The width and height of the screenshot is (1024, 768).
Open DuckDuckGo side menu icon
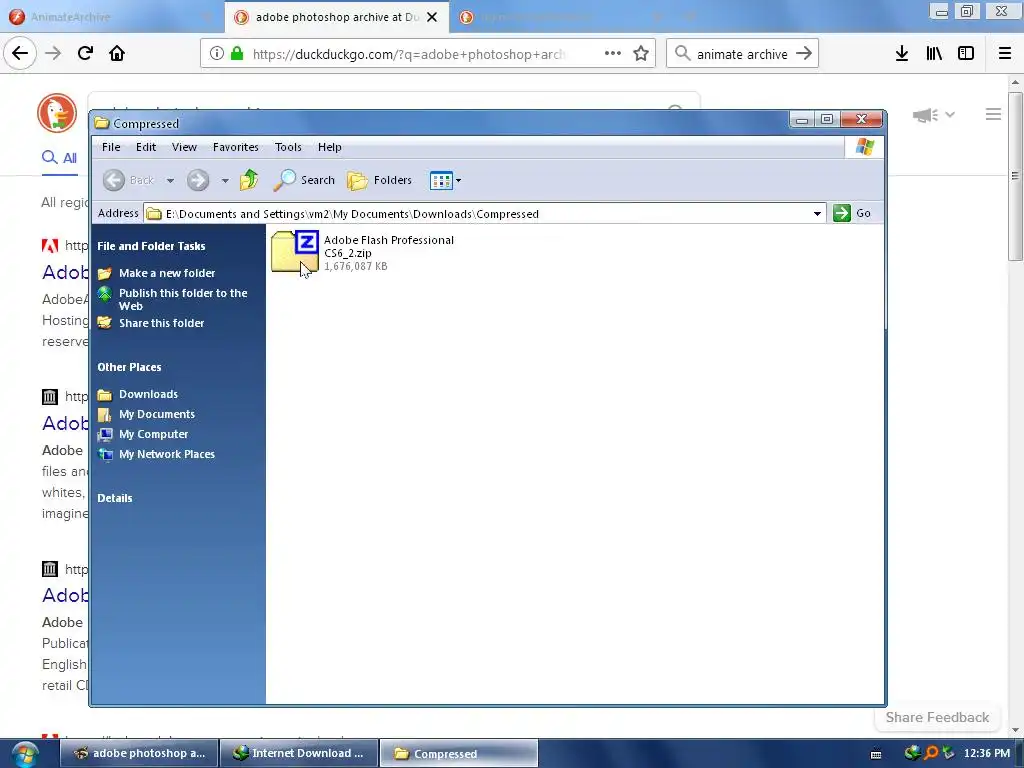993,114
